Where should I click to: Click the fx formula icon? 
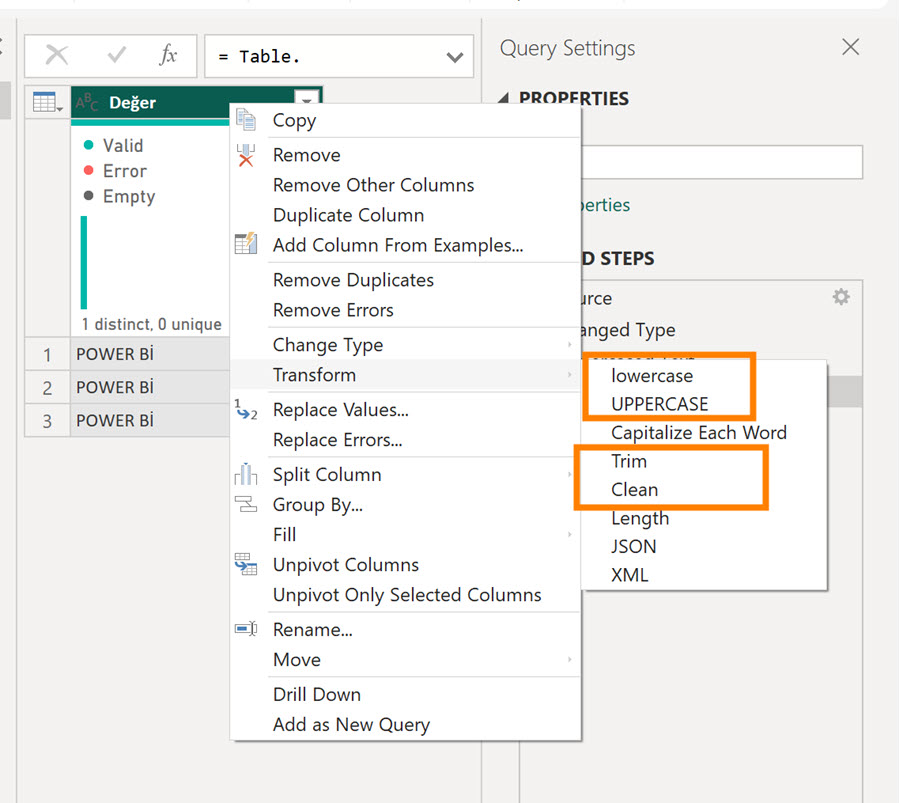tap(168, 56)
